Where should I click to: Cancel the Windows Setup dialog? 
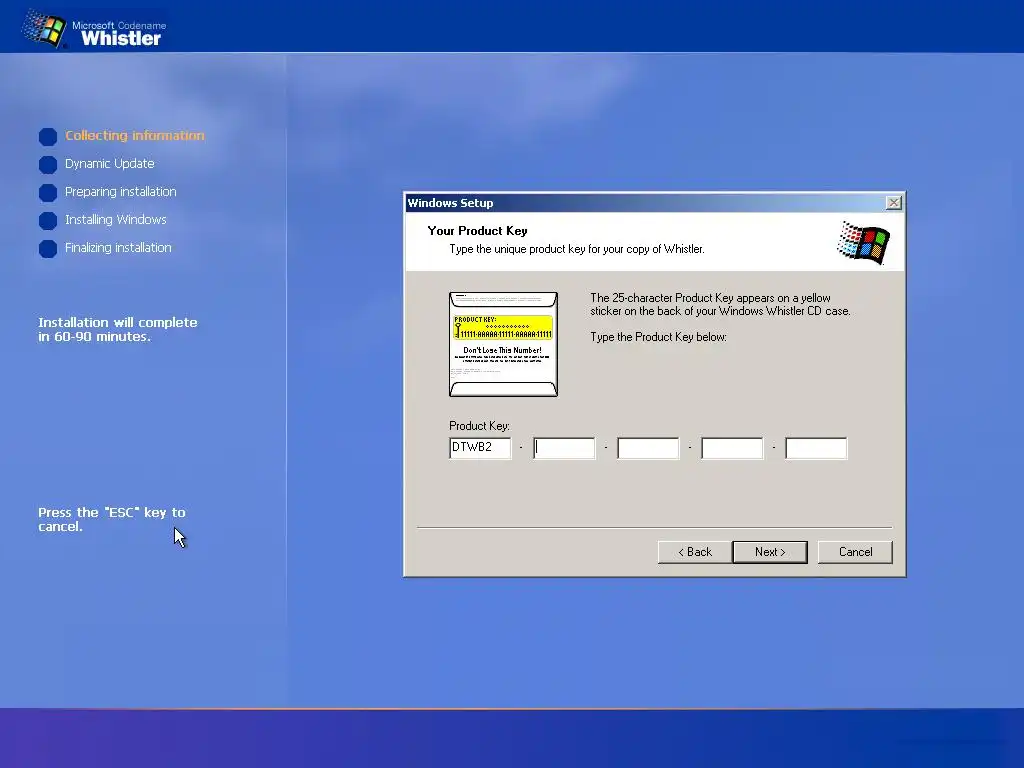(x=855, y=552)
